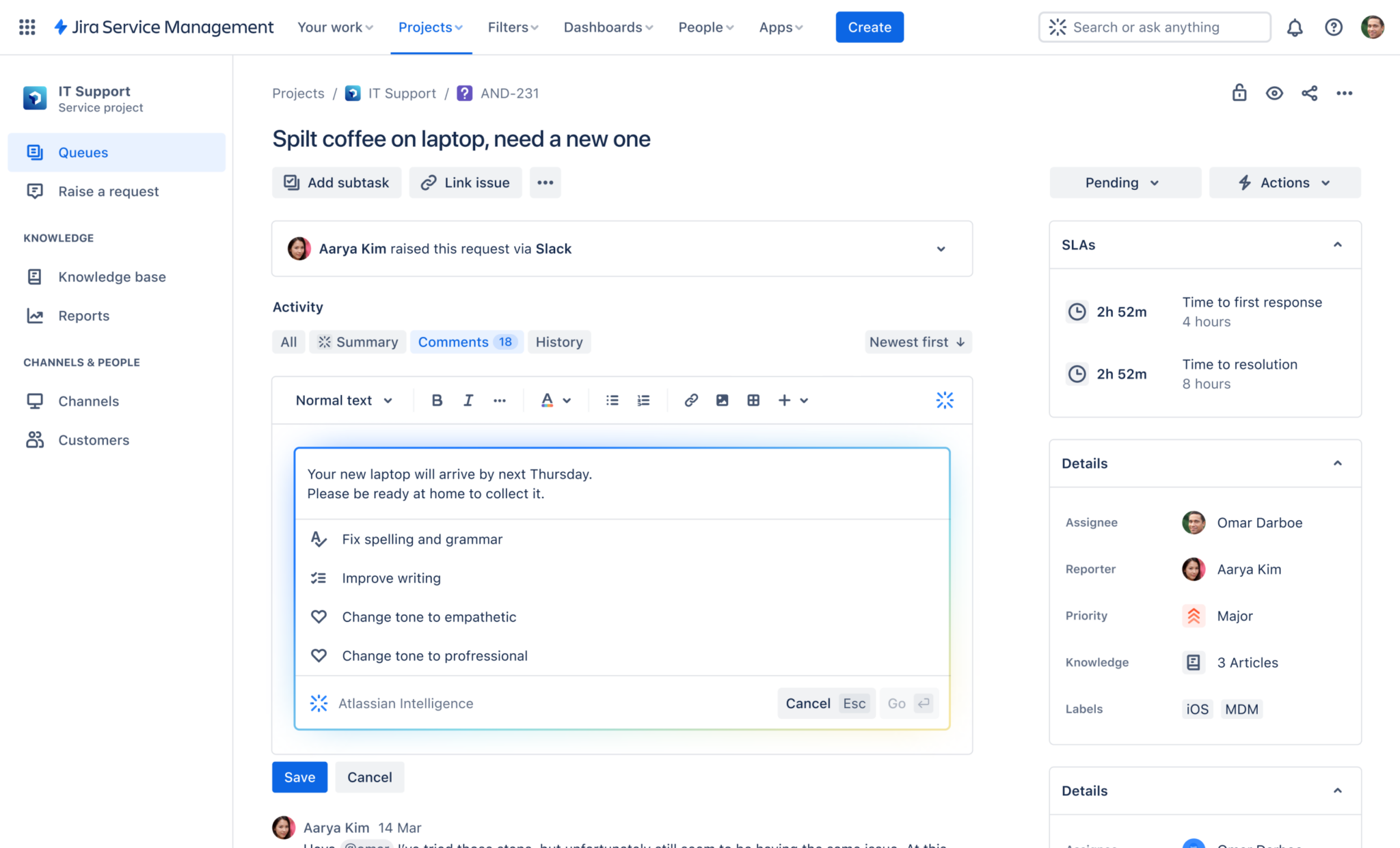Screen dimensions: 1400x848
Task: Insert an image via the toolbar icon
Action: point(722,400)
